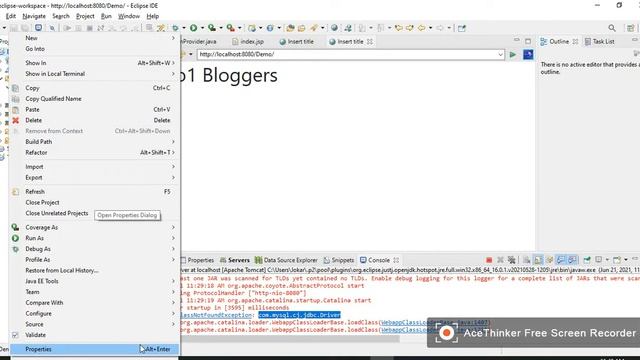Close the active Insert title tab
Image resolution: width=640 pixels, height=360 pixels.
[x=369, y=42]
